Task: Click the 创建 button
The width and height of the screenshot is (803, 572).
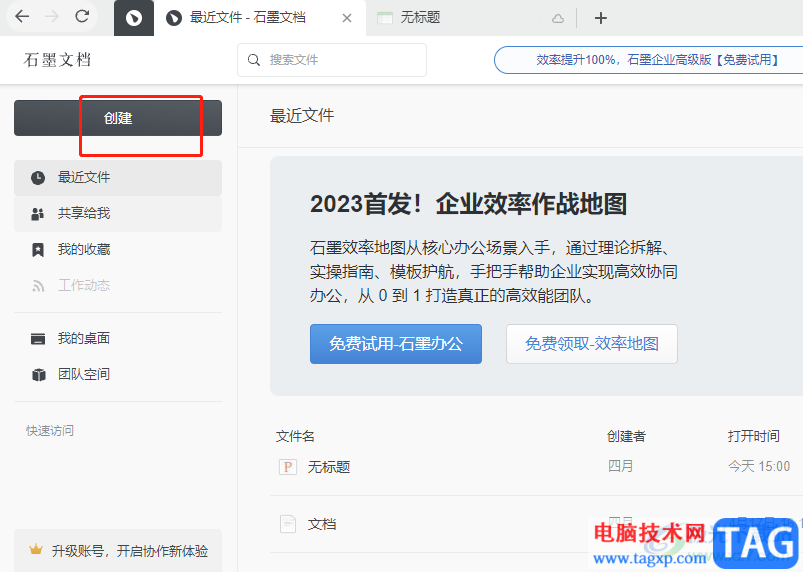Action: coord(118,118)
